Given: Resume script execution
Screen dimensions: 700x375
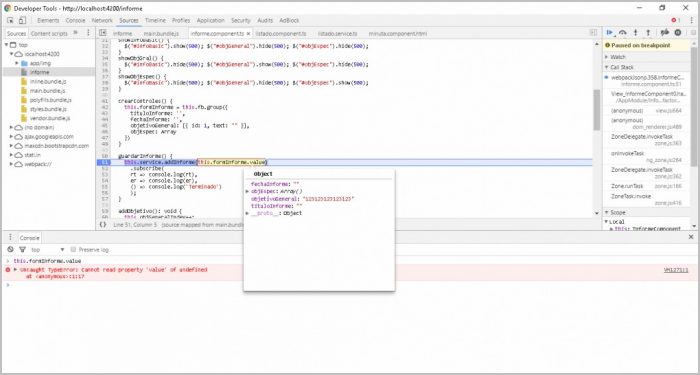Looking at the screenshot, I should click(609, 33).
